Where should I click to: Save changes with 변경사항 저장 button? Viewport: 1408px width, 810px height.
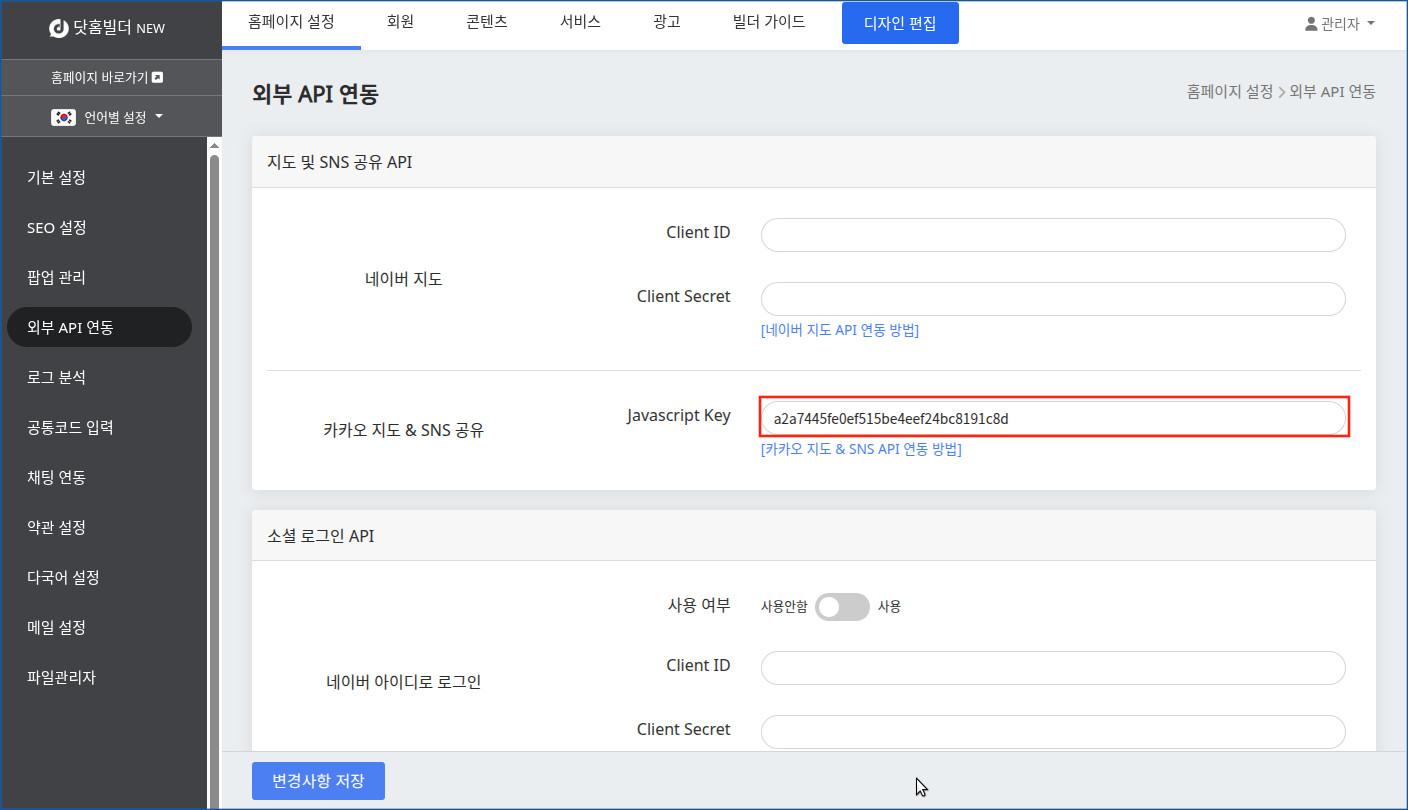tap(318, 781)
